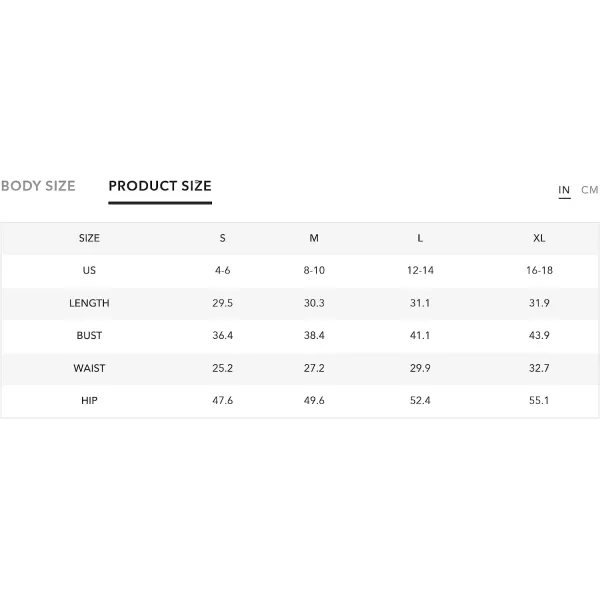The image size is (600, 600).
Task: Click the BUST row label
Action: 89,335
